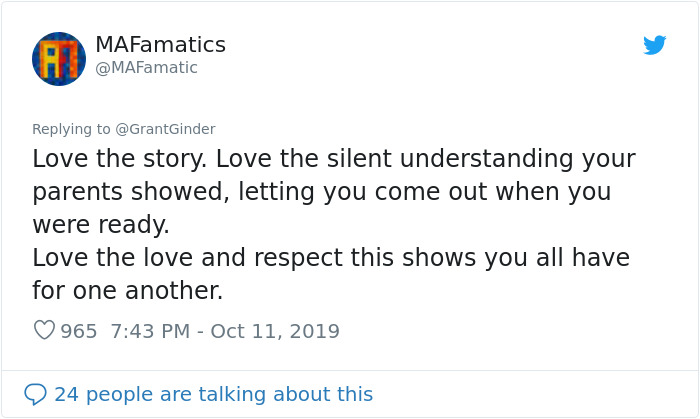700x419 pixels.
Task: Open '24 people are talking about this'
Action: pyautogui.click(x=213, y=394)
